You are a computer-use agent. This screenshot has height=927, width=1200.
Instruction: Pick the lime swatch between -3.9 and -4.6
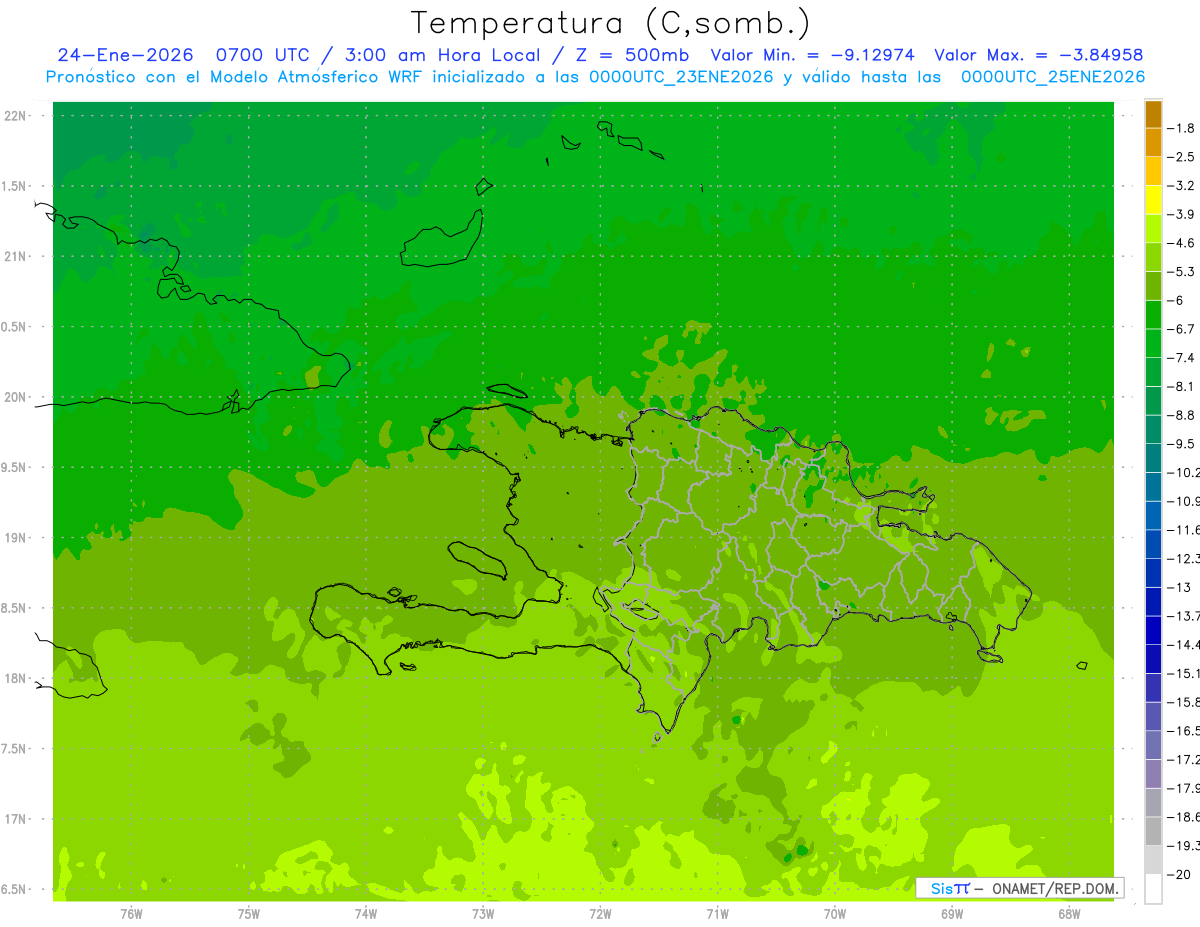(1153, 229)
